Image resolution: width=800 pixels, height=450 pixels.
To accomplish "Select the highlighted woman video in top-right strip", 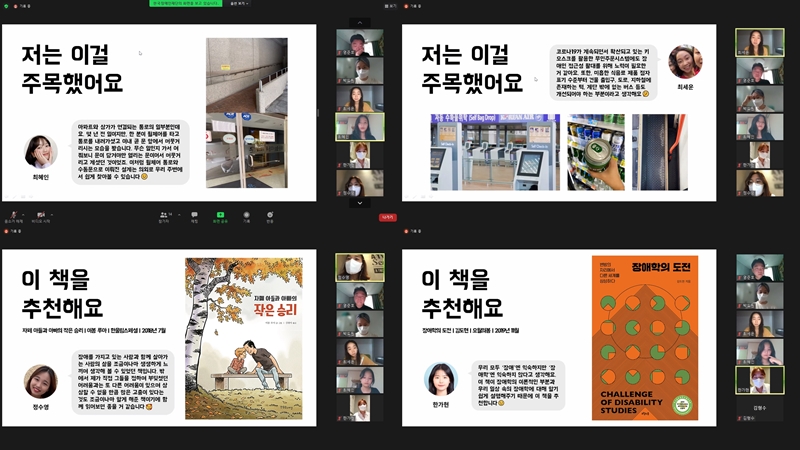I will click(760, 42).
